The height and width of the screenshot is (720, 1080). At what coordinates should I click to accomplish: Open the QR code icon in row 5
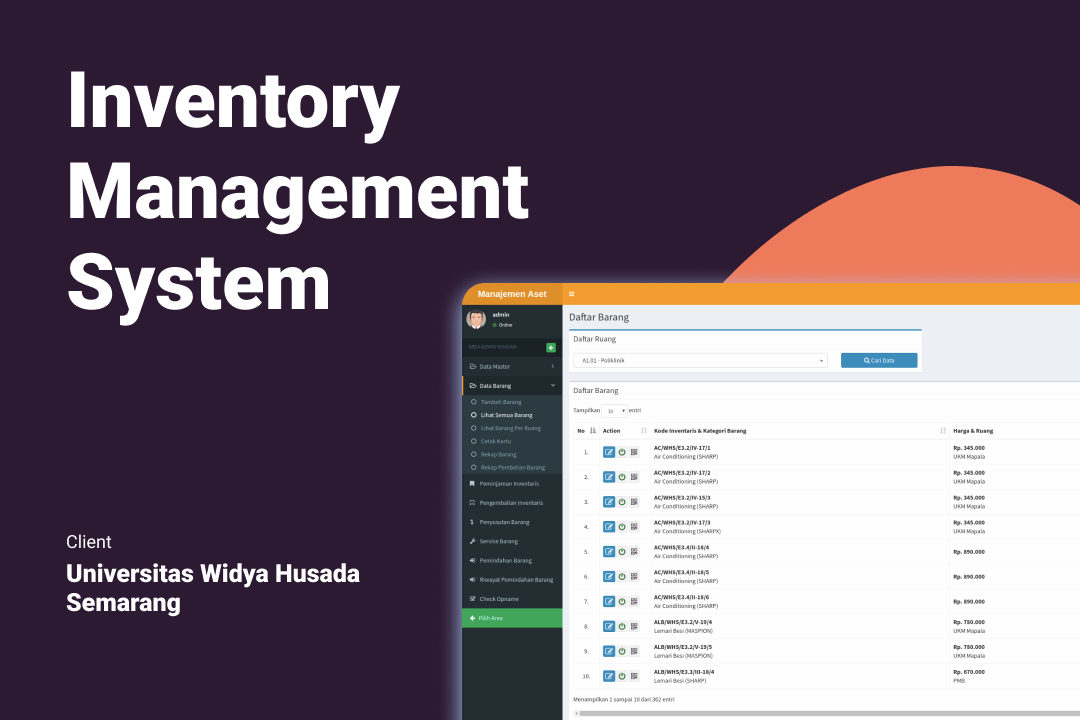[634, 552]
